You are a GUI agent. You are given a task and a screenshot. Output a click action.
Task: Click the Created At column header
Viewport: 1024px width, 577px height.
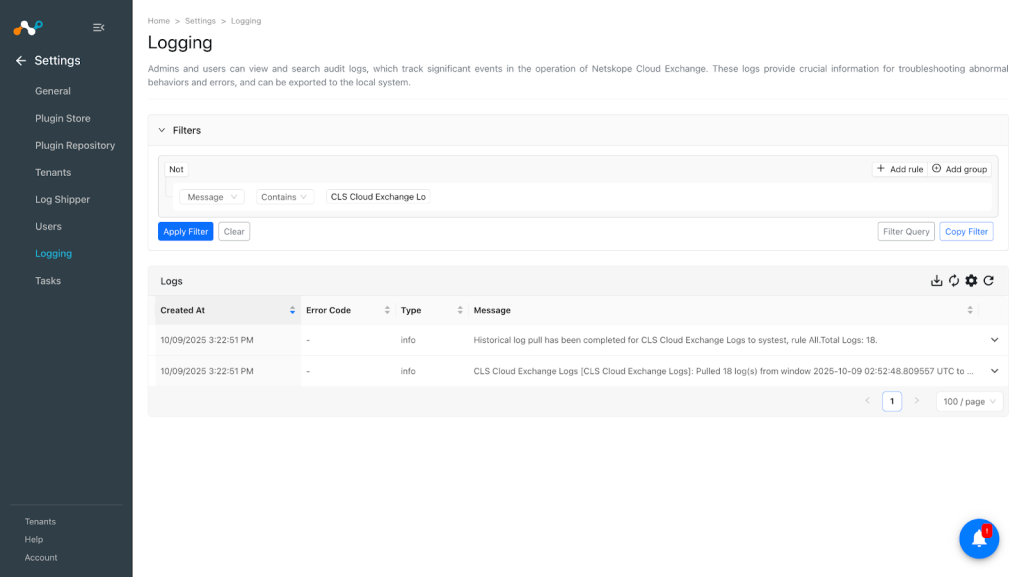(228, 311)
